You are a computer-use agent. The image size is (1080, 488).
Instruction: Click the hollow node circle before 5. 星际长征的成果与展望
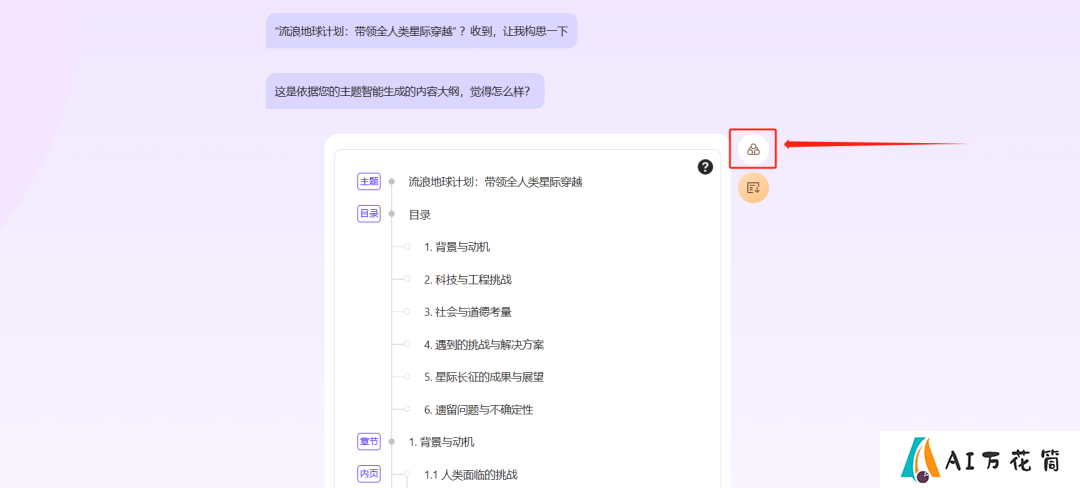[406, 376]
